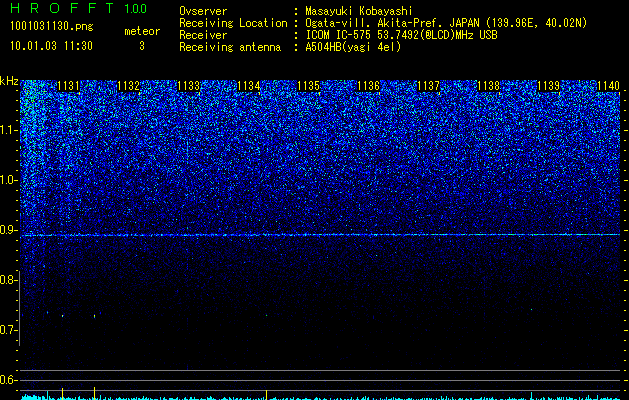Viewport: 629px width, 400px height.
Task: Click the 'Receiving Location' field label
Action: pyautogui.click(x=233, y=23)
